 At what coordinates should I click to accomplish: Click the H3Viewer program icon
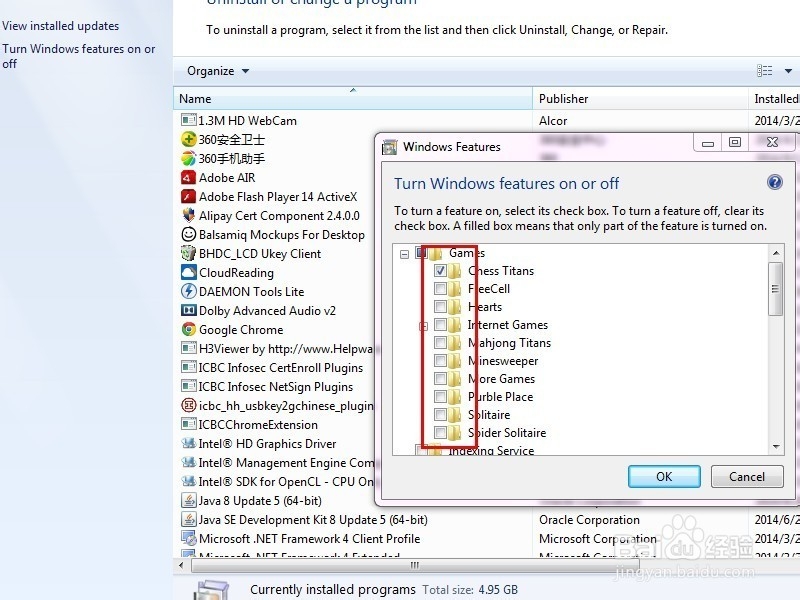pyautogui.click(x=189, y=348)
